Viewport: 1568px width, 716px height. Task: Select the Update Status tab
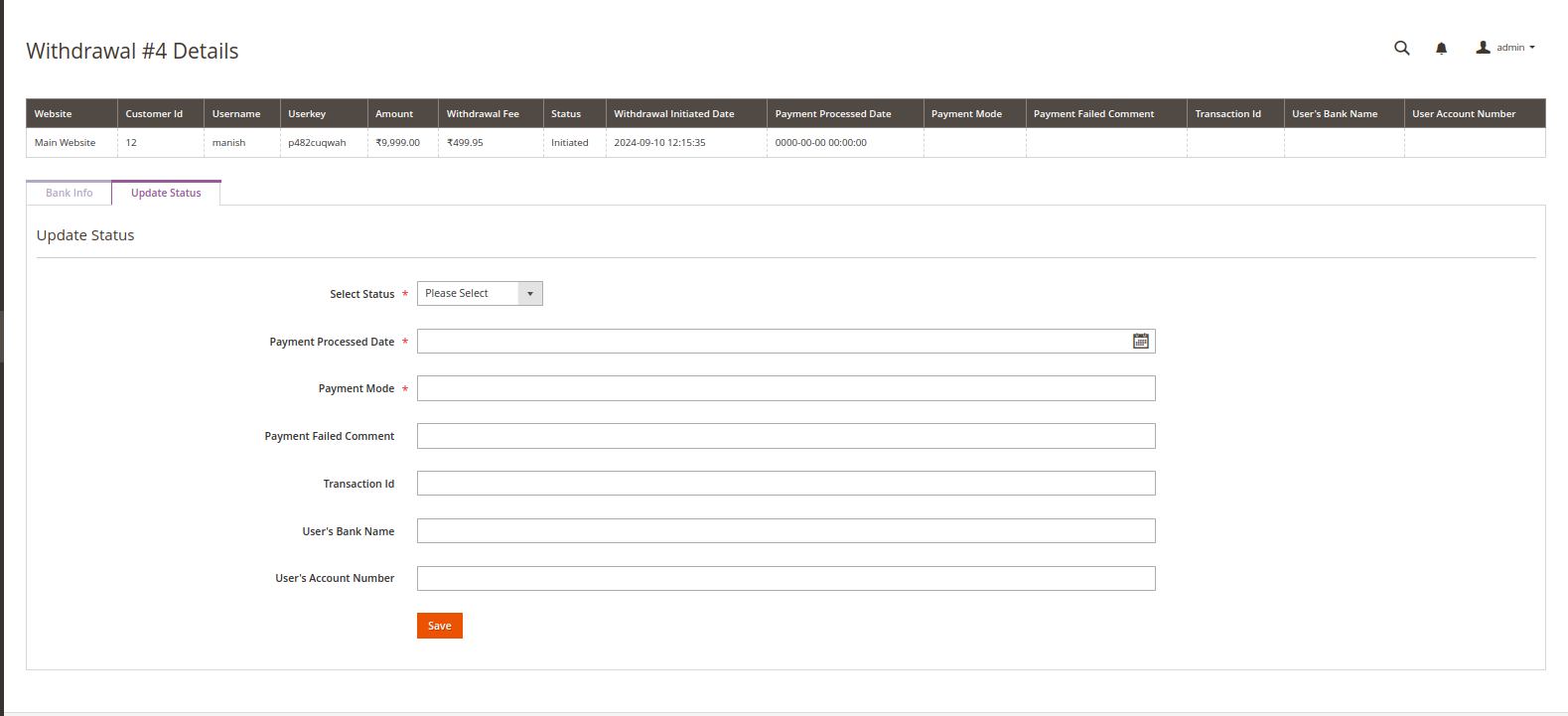(166, 194)
